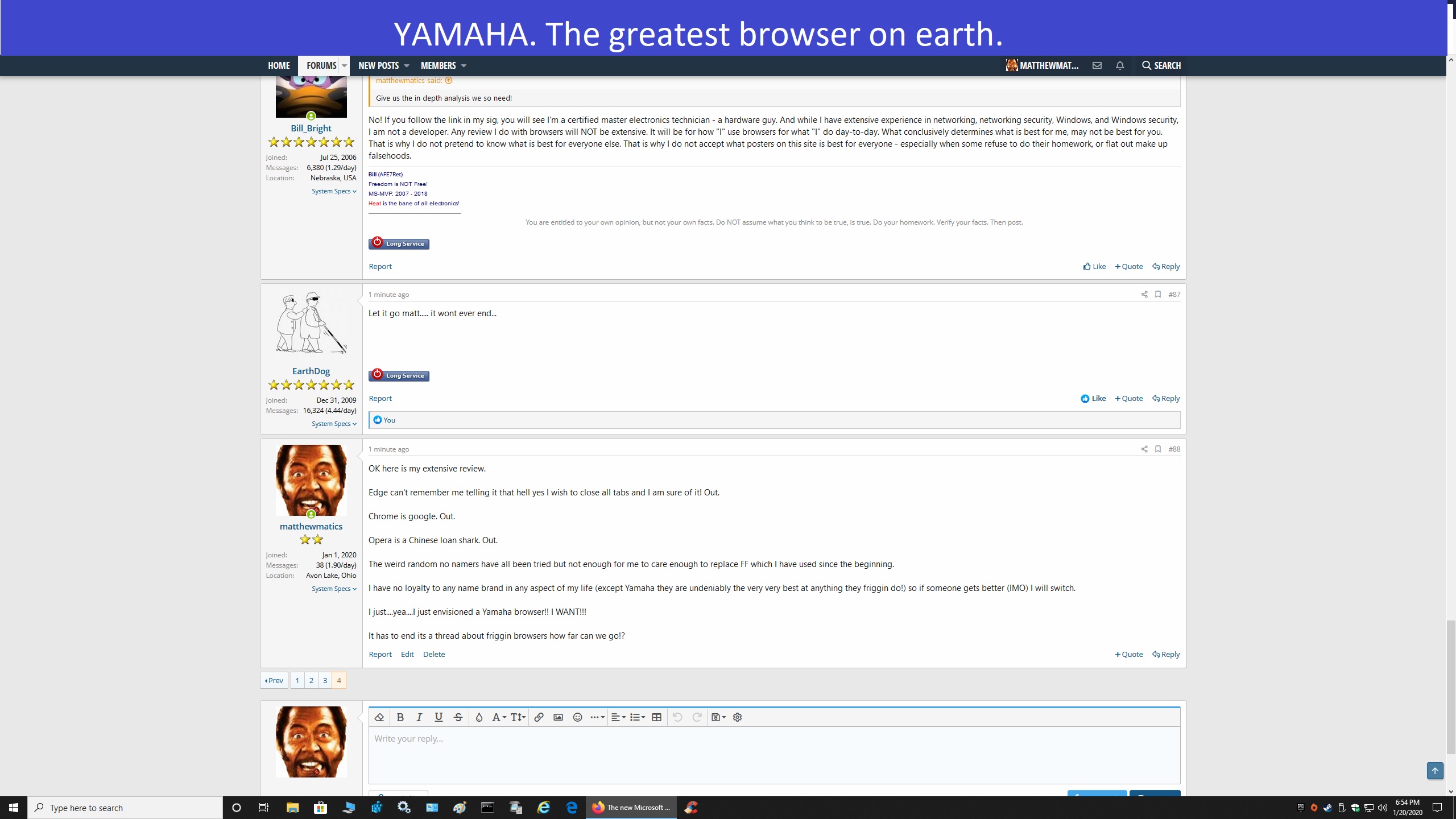This screenshot has height=819, width=1456.
Task: Expand the FORUMS dropdown arrow
Action: pyautogui.click(x=344, y=65)
